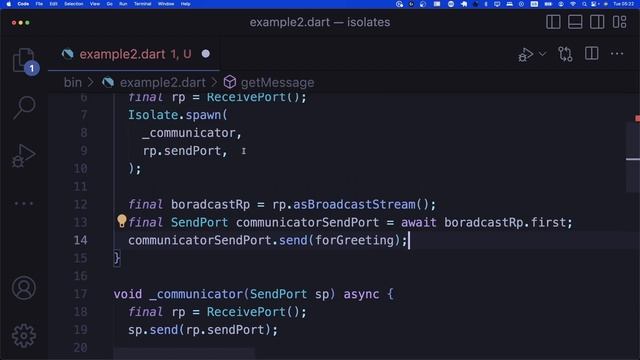640x360 pixels.
Task: Open the Help menu
Action: [186, 4]
